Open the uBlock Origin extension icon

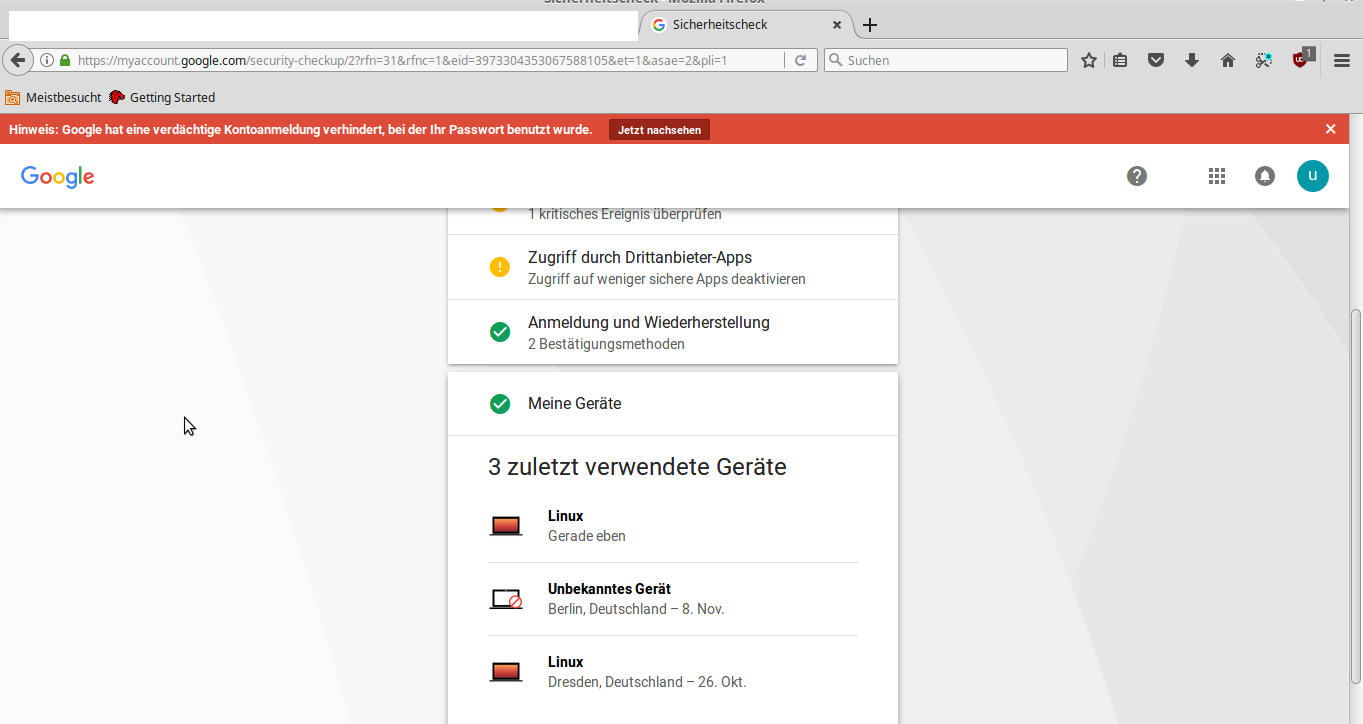(1301, 59)
